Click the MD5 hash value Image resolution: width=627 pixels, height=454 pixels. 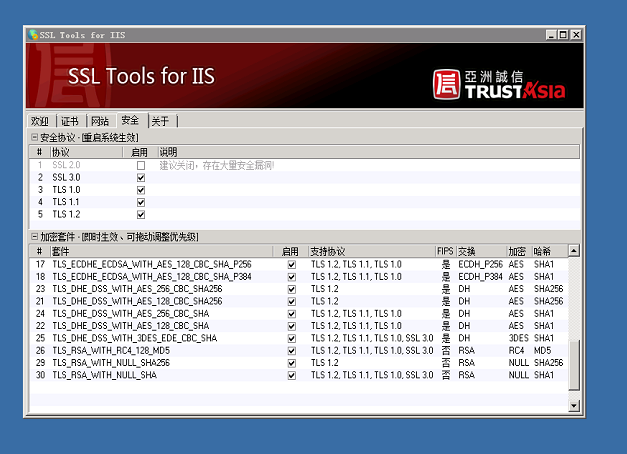(543, 351)
